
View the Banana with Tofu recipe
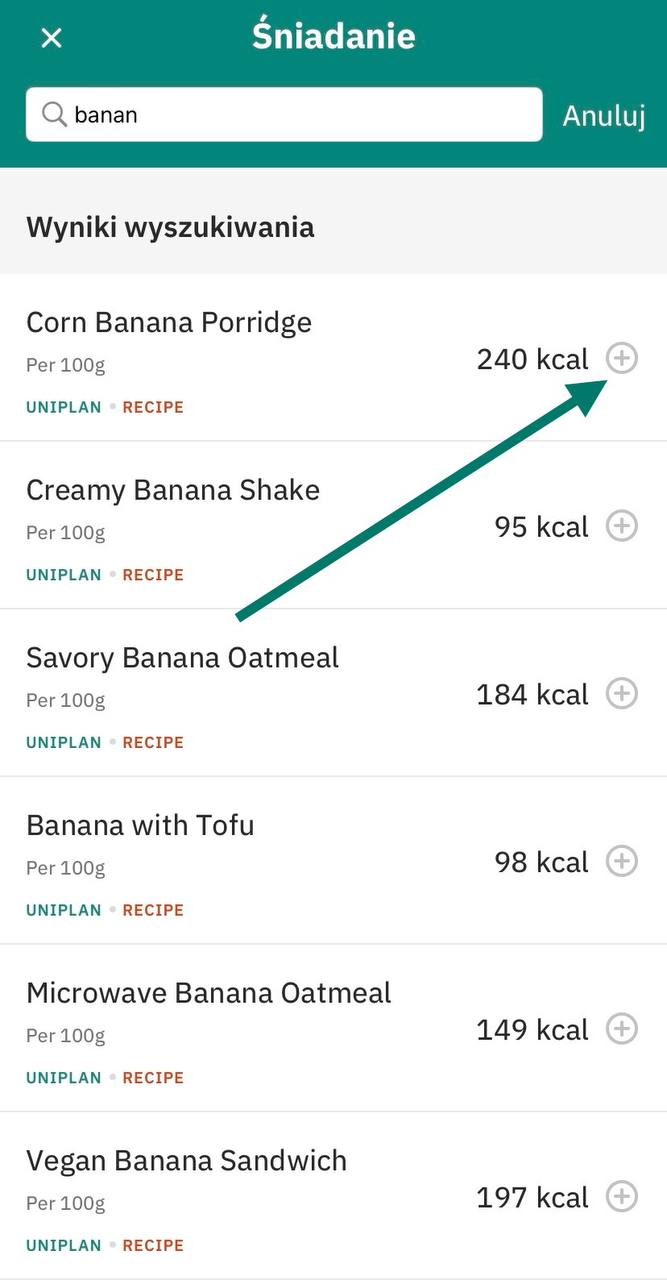140,826
